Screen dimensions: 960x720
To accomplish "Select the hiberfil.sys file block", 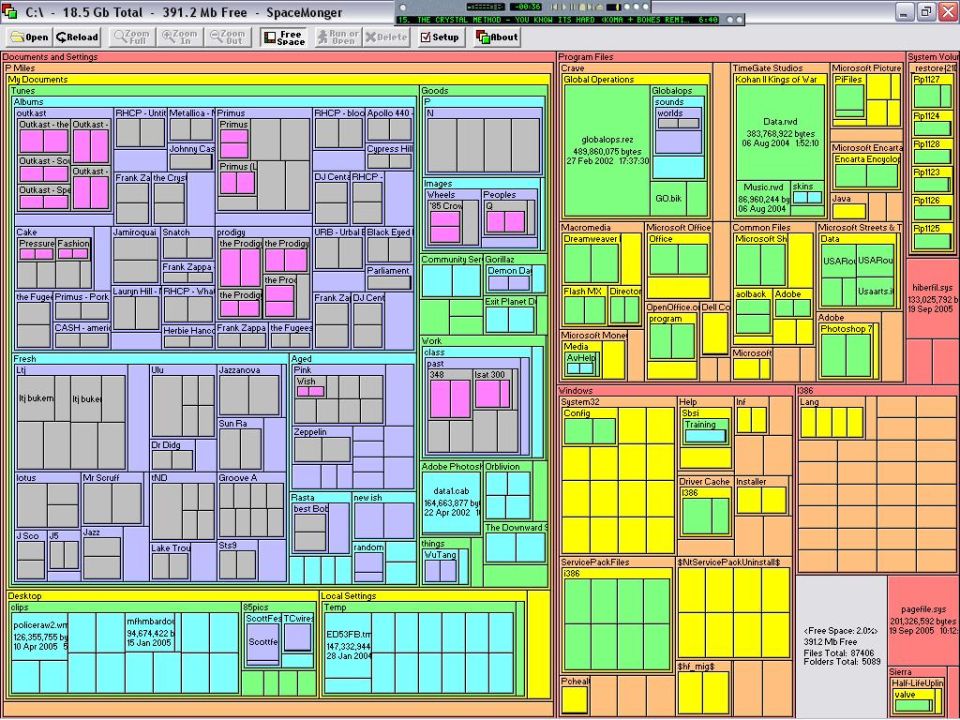I will [x=932, y=298].
